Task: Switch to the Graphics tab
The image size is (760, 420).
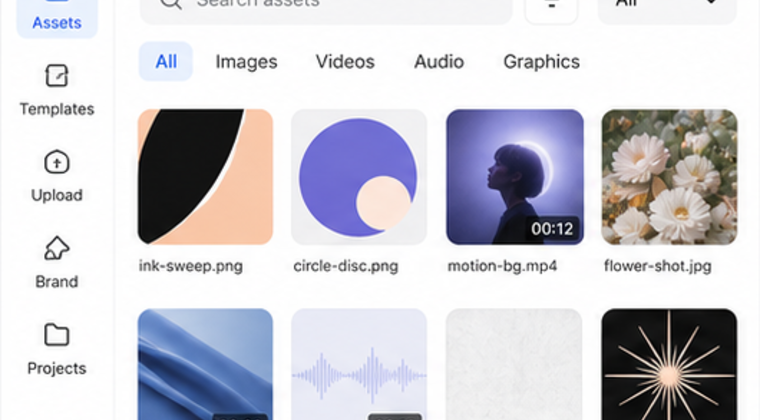Action: (541, 62)
